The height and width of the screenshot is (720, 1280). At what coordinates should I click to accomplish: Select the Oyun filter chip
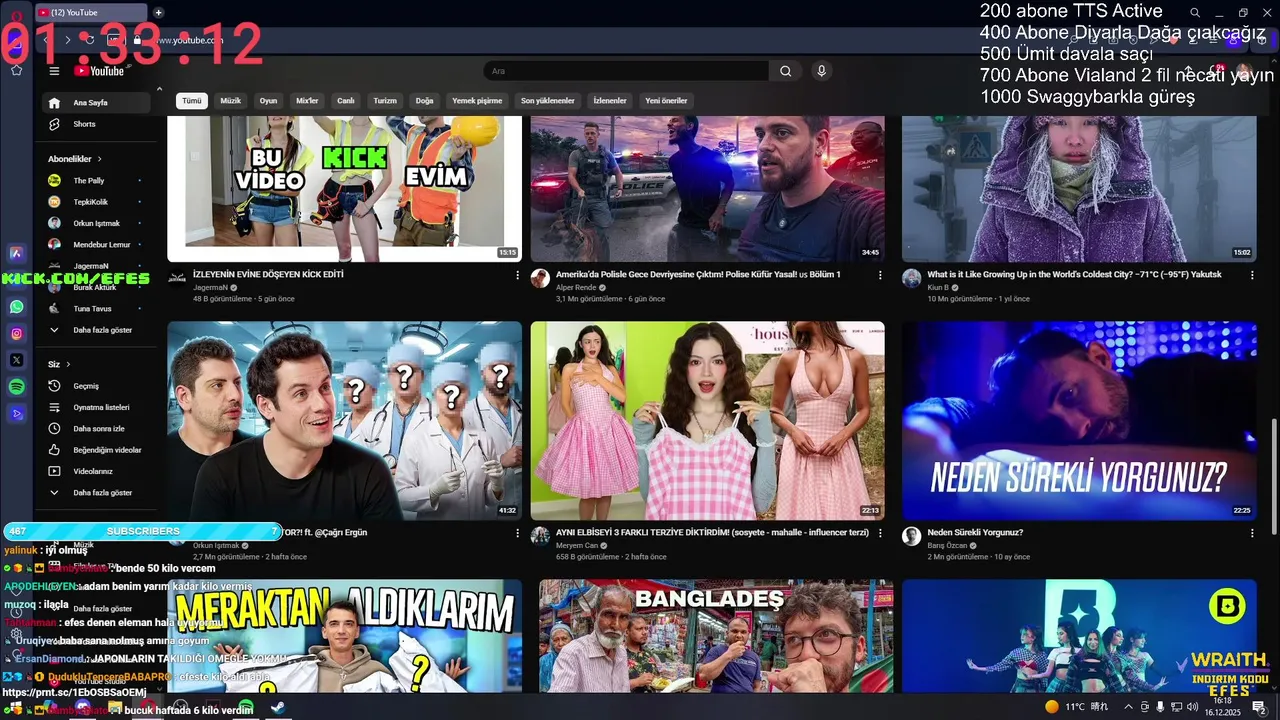[268, 101]
